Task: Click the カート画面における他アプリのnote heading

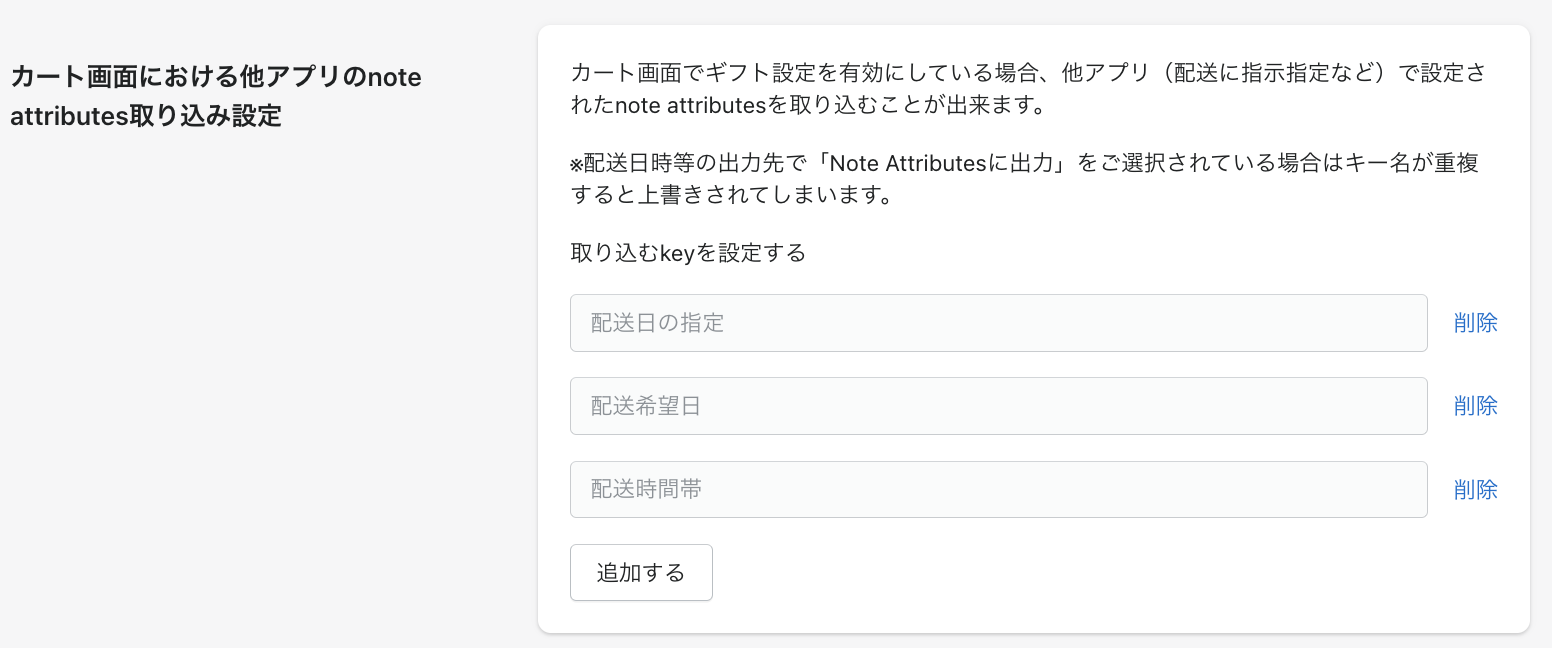Action: point(215,77)
